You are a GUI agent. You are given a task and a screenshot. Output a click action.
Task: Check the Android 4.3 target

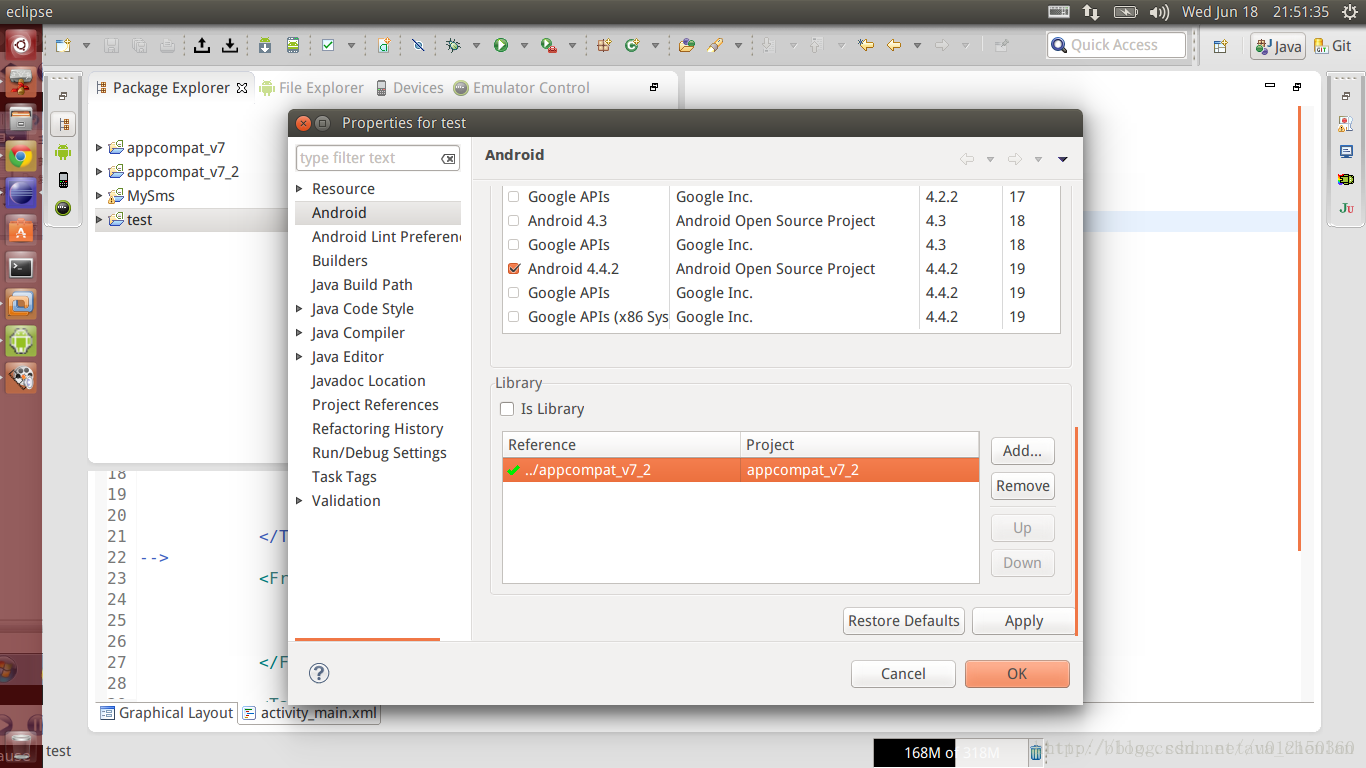[514, 221]
